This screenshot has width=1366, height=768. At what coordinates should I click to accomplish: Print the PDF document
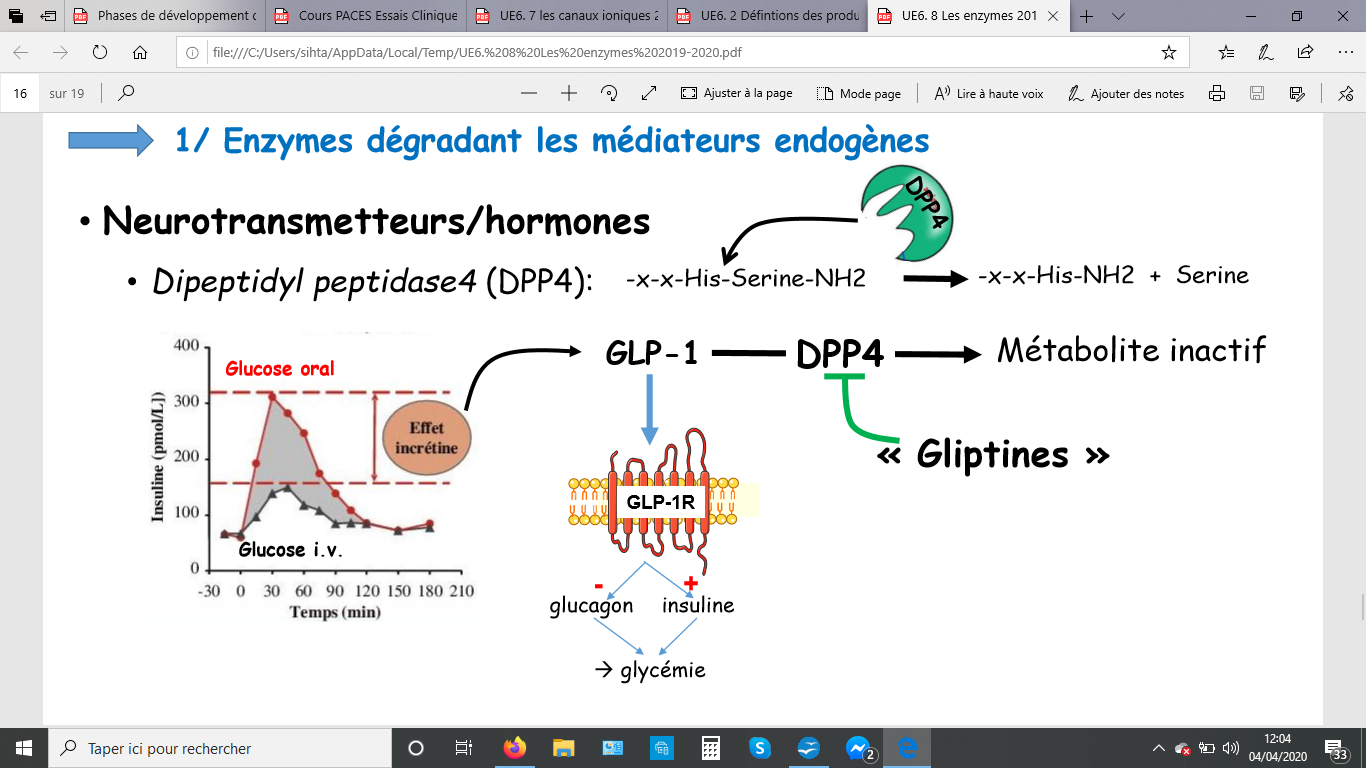pos(1217,93)
